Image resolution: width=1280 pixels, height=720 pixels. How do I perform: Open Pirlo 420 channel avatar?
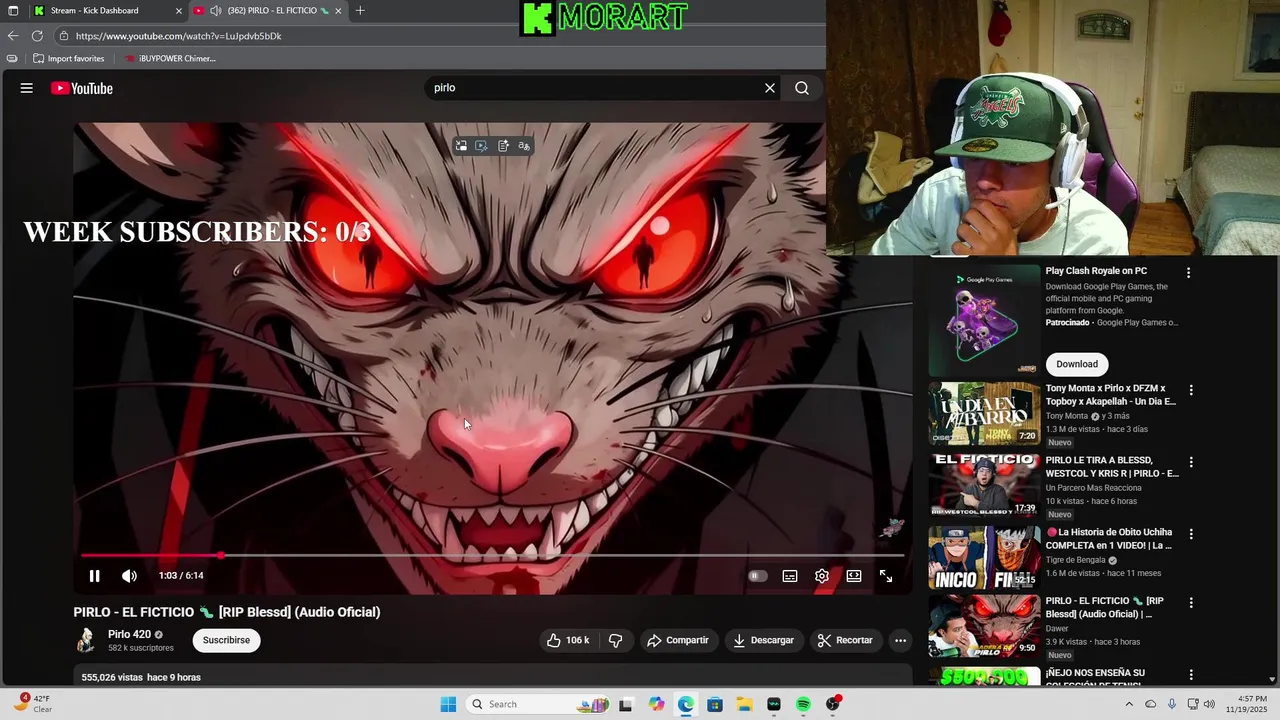click(x=87, y=640)
